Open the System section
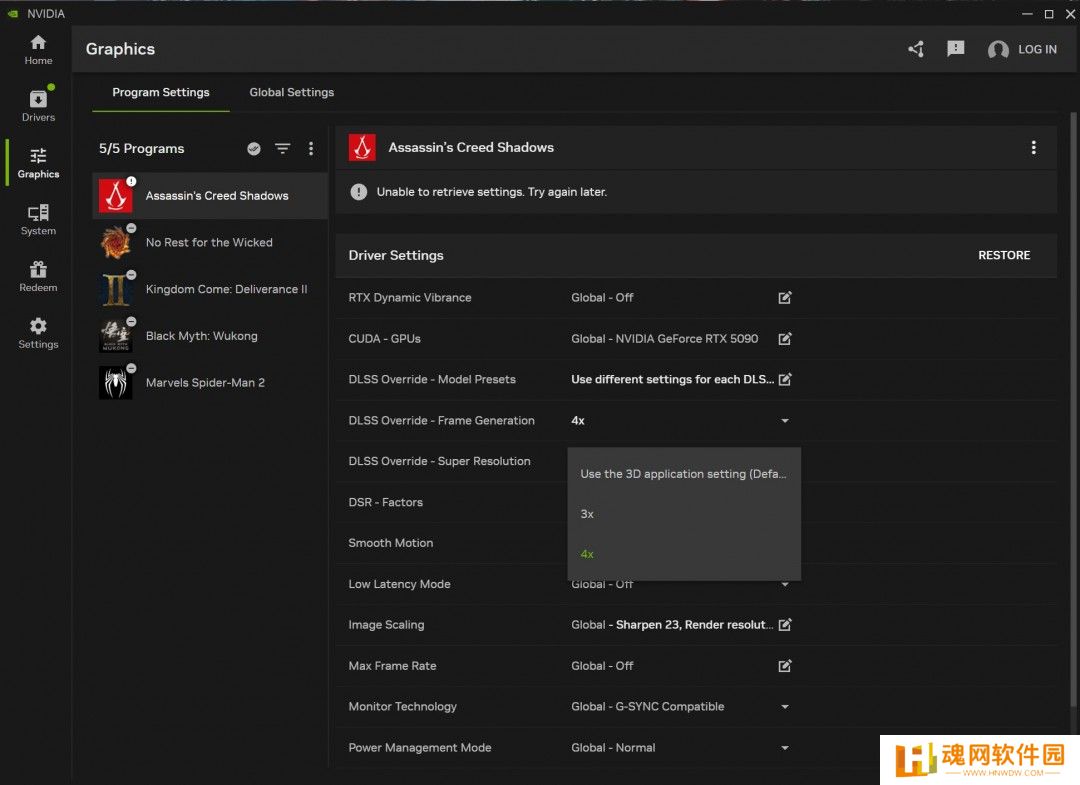1080x785 pixels. (x=38, y=220)
